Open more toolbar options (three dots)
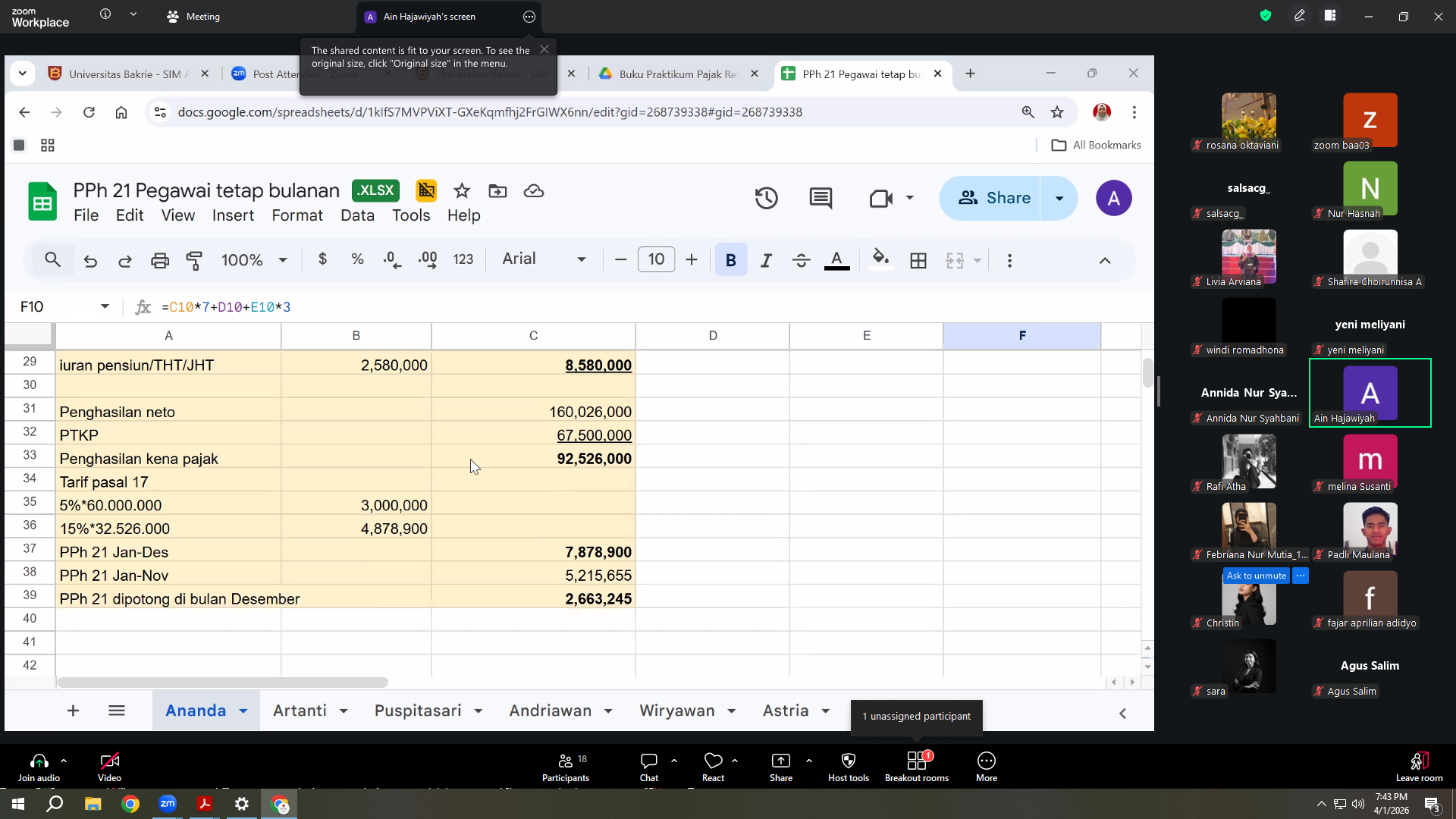The height and width of the screenshot is (819, 1456). pos(1009,260)
